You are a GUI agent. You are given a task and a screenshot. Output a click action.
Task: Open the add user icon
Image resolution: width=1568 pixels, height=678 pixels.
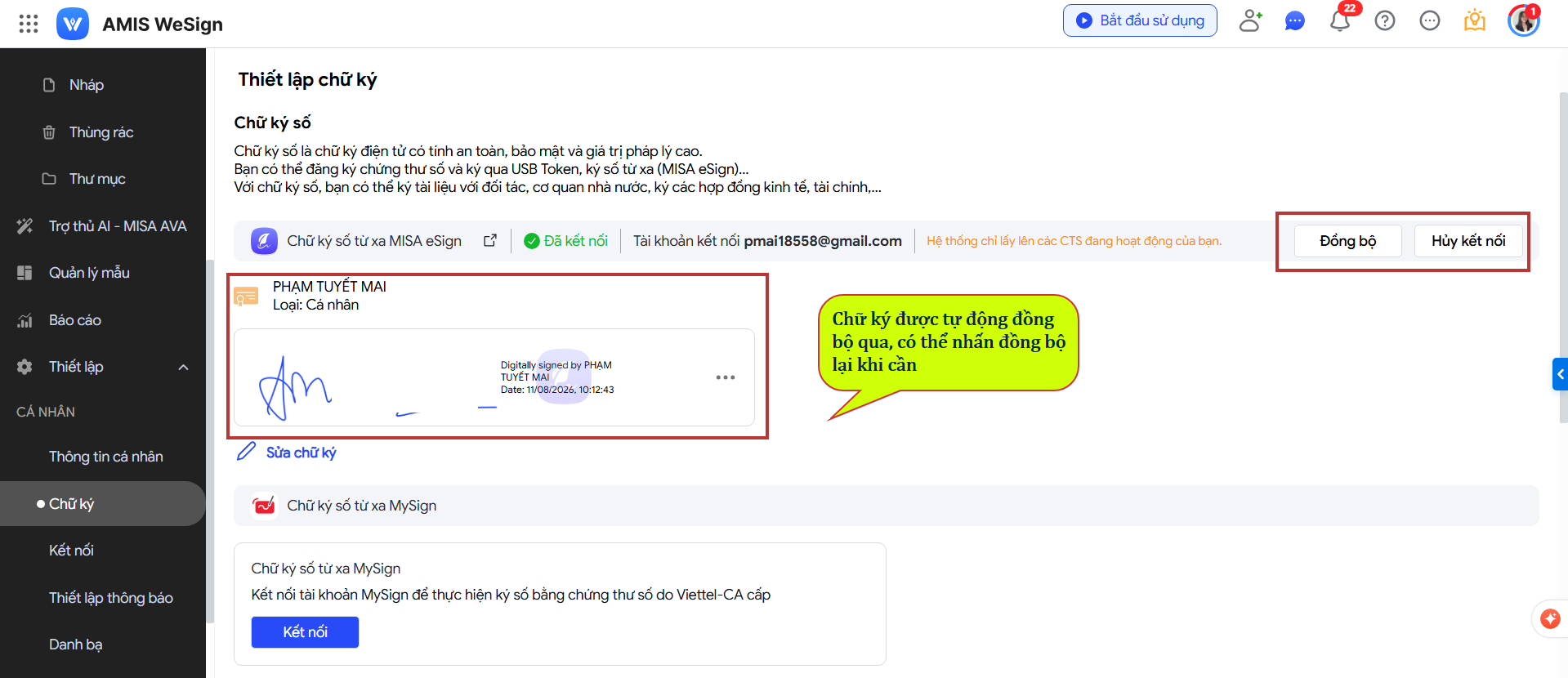coord(1250,20)
